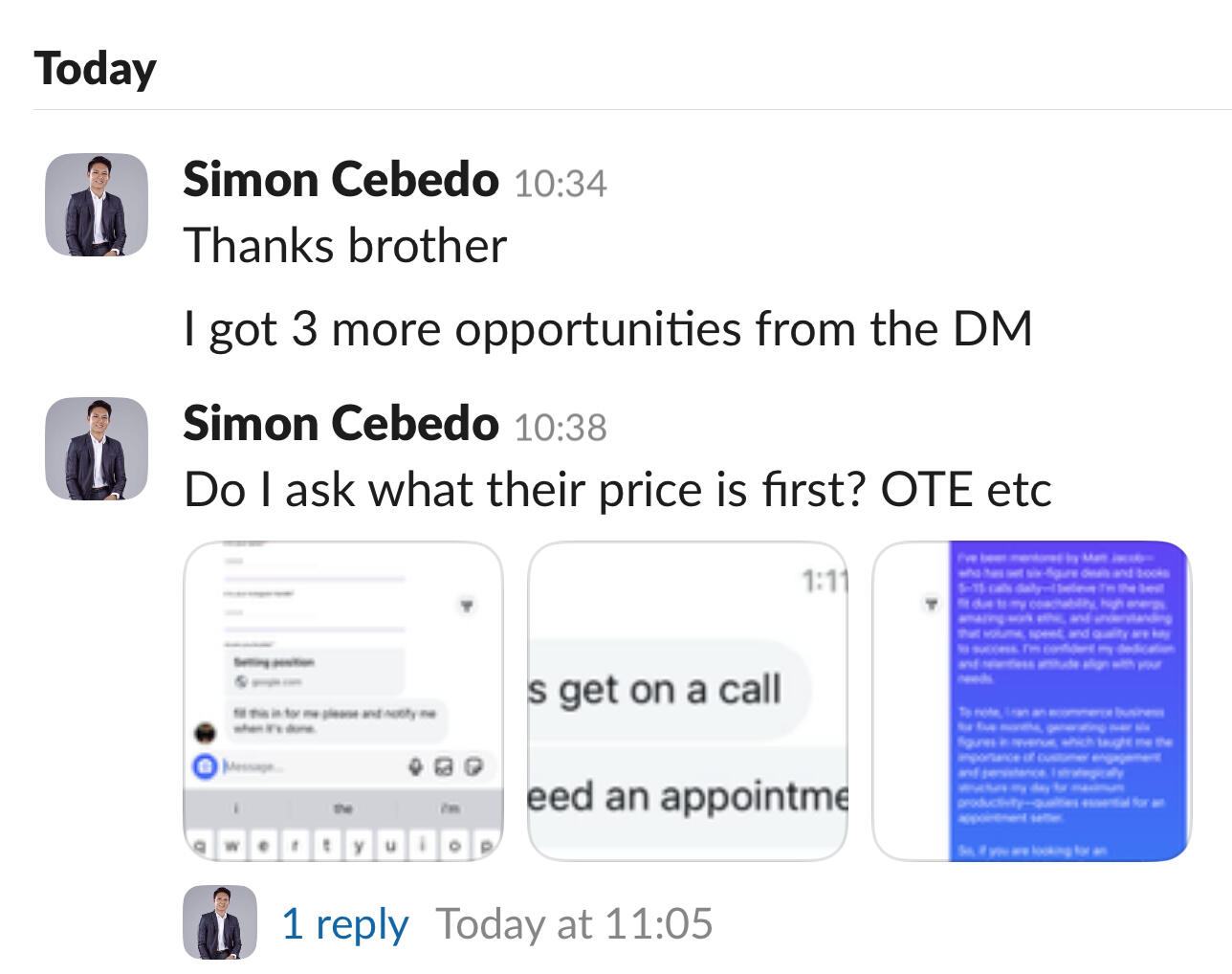
Task: Click Simon Cebedo's name on 10:38 message
Action: 341,424
